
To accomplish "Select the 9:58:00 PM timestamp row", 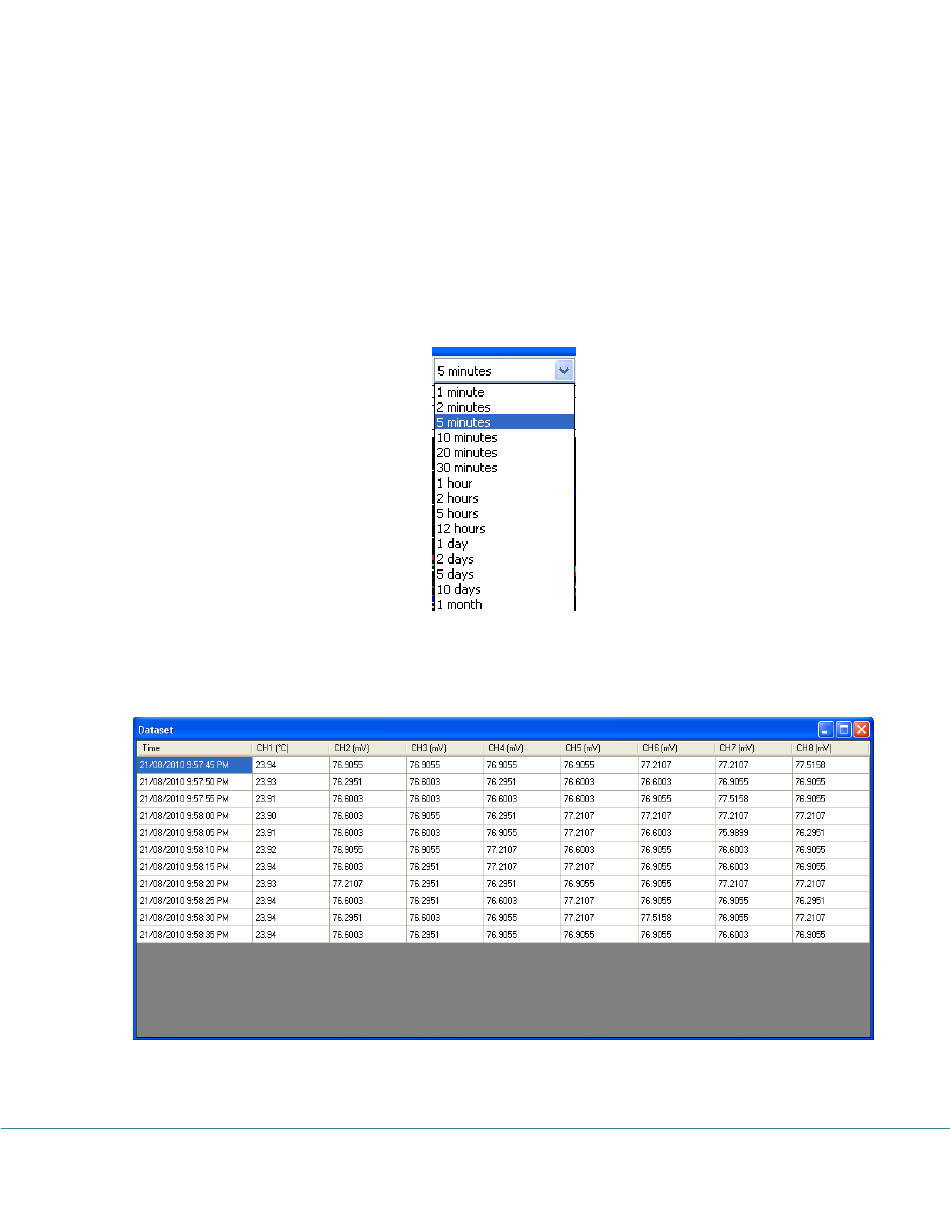I will coord(194,815).
